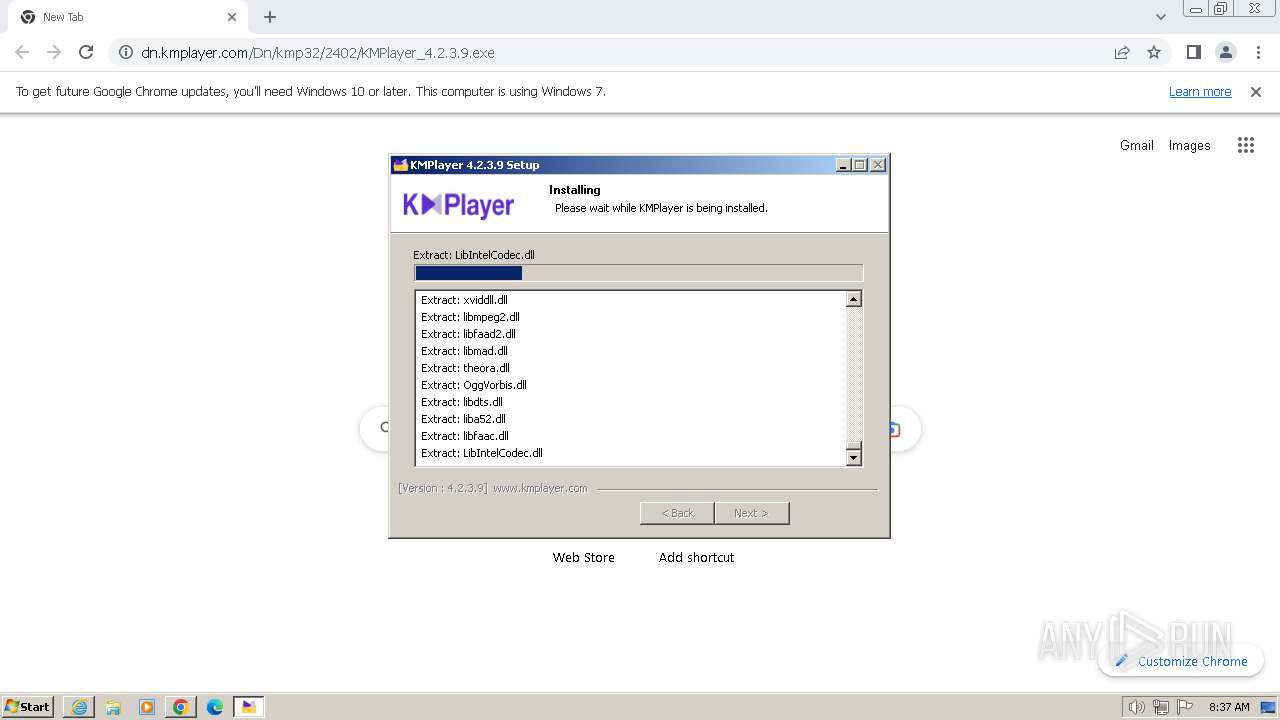Open Chrome three-dot menu
The width and height of the screenshot is (1280, 720).
[x=1257, y=52]
